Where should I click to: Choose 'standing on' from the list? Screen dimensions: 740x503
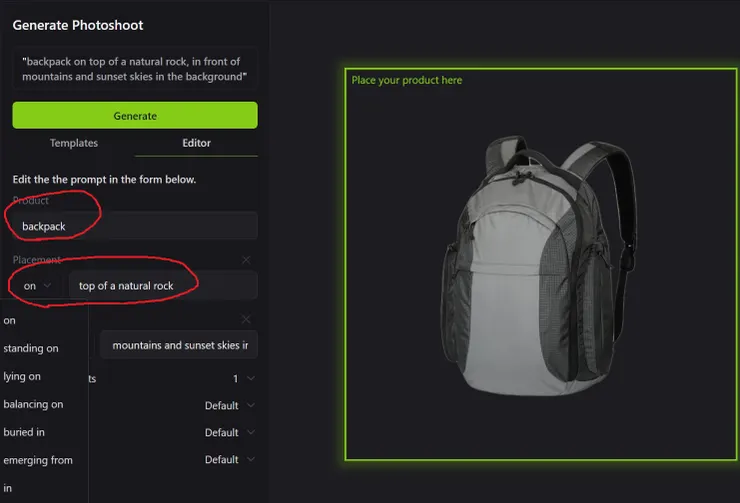(x=31, y=348)
